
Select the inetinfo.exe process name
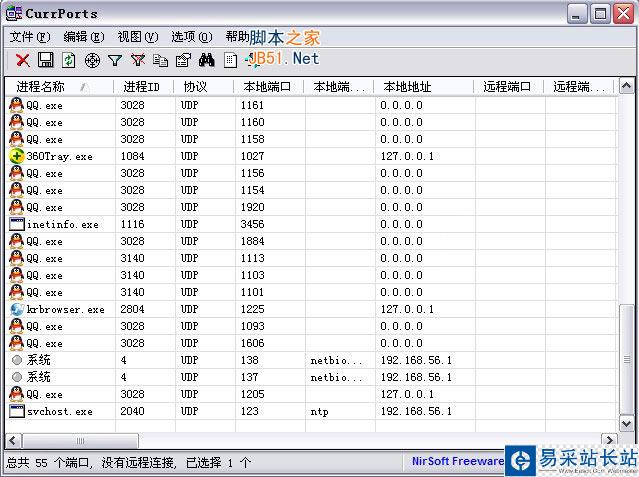point(63,224)
